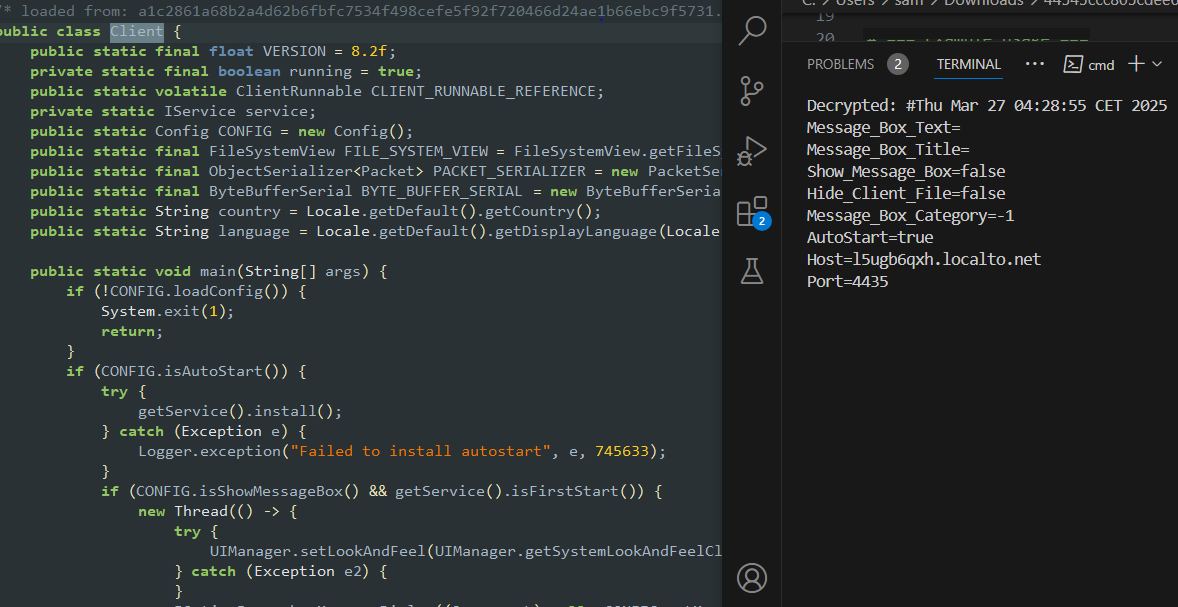Viewport: 1178px width, 607px height.
Task: Click the Decrypted timestamp line
Action: click(x=987, y=106)
